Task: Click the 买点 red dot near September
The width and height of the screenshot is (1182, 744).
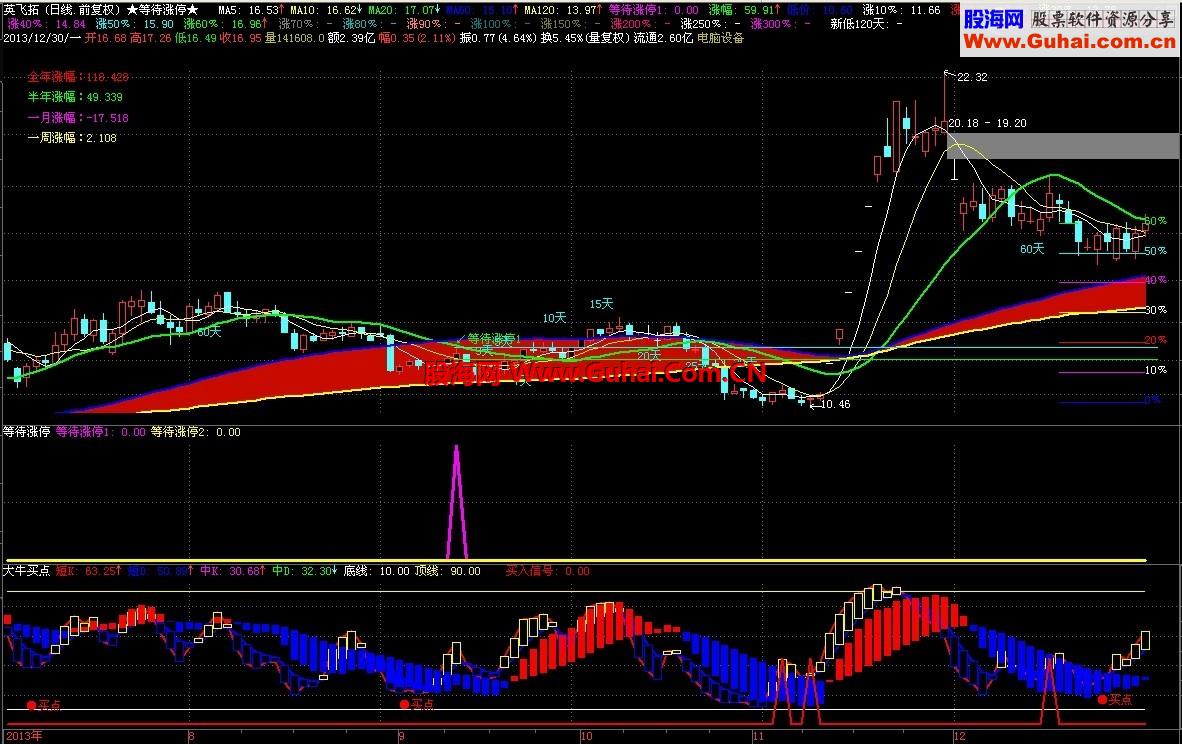Action: (405, 704)
